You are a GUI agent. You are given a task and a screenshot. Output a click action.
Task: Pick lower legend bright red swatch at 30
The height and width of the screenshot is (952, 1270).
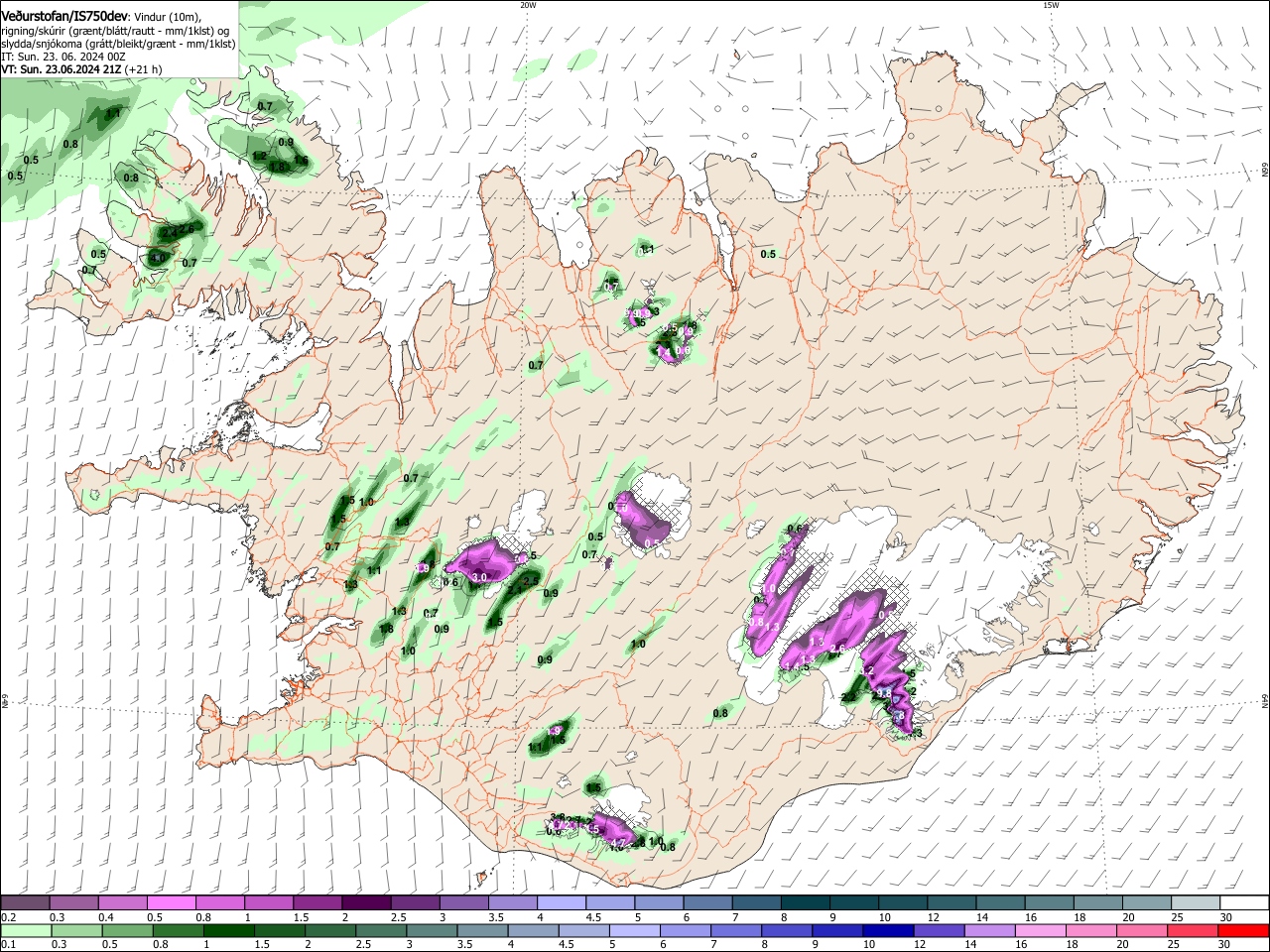click(1241, 930)
